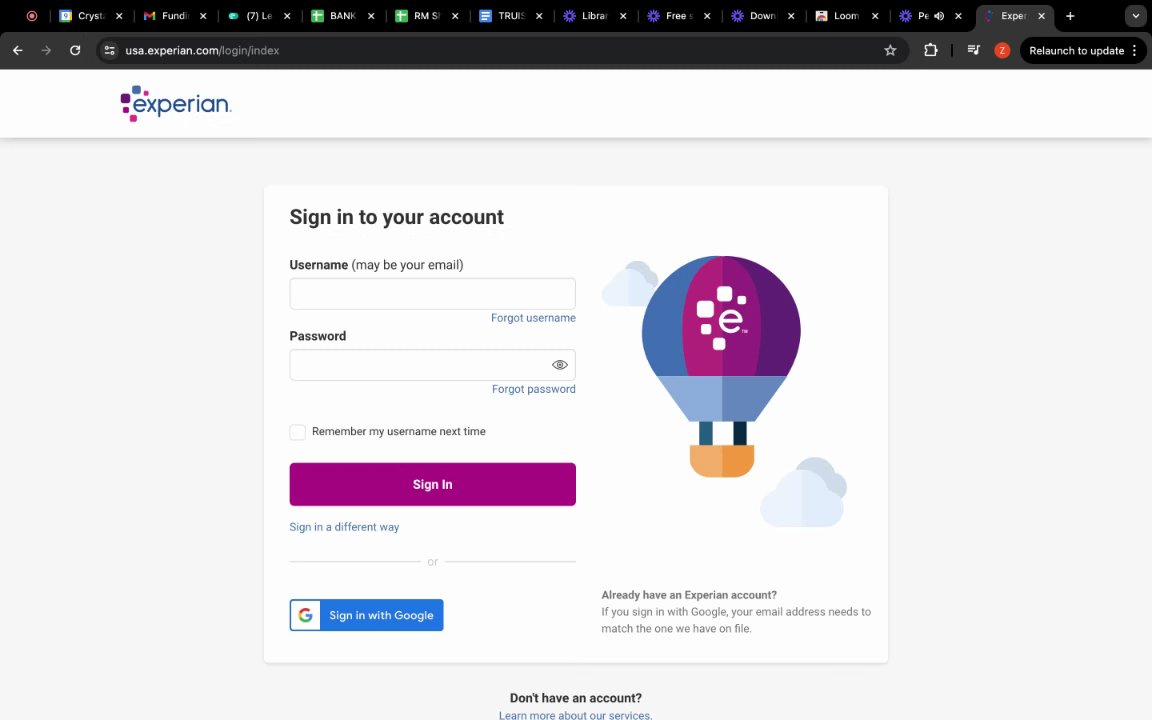Open the Forgot username link
Screen dimensions: 1152x720
pyautogui.click(x=533, y=318)
